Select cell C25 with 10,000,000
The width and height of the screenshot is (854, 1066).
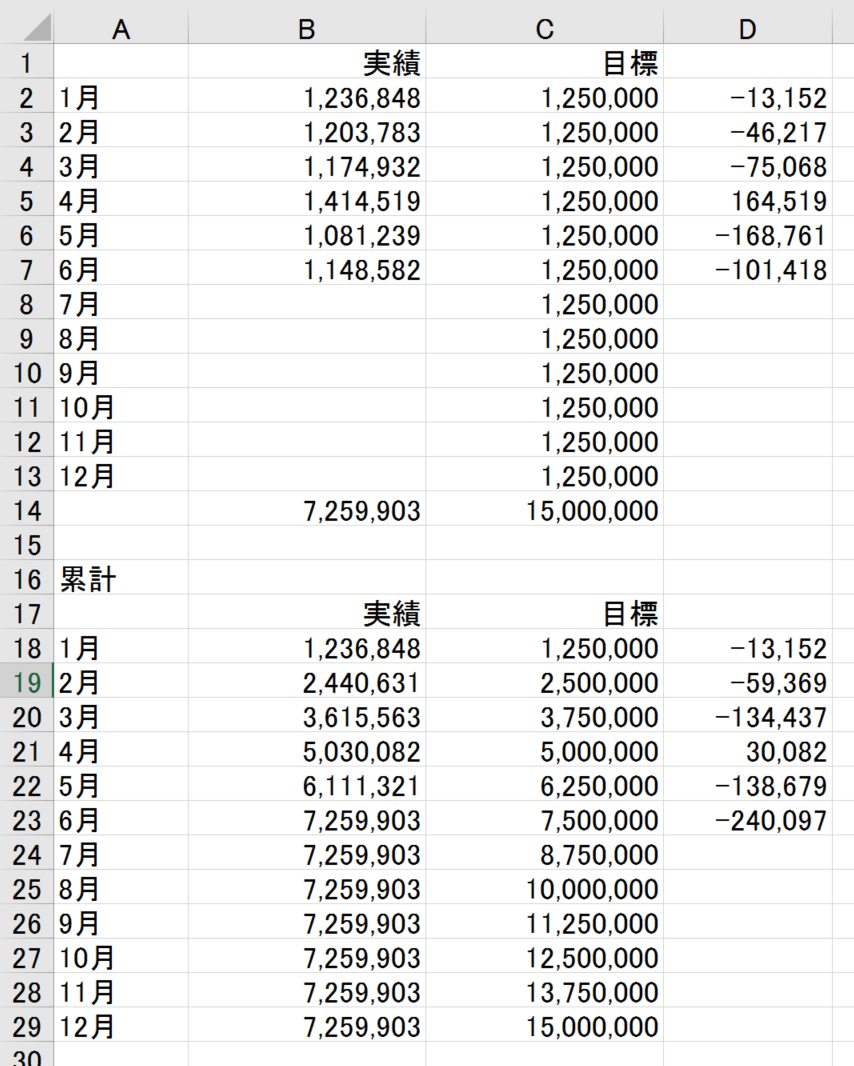pyautogui.click(x=545, y=889)
